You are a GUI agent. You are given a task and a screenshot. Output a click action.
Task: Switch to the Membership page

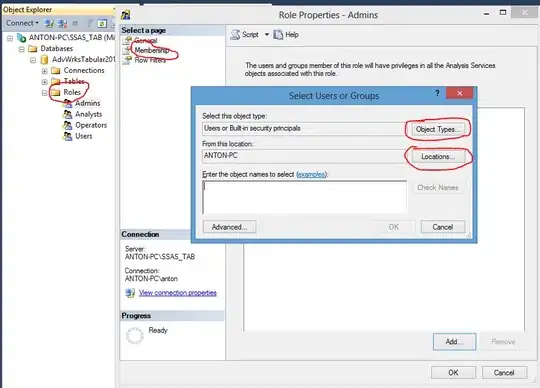pos(152,50)
